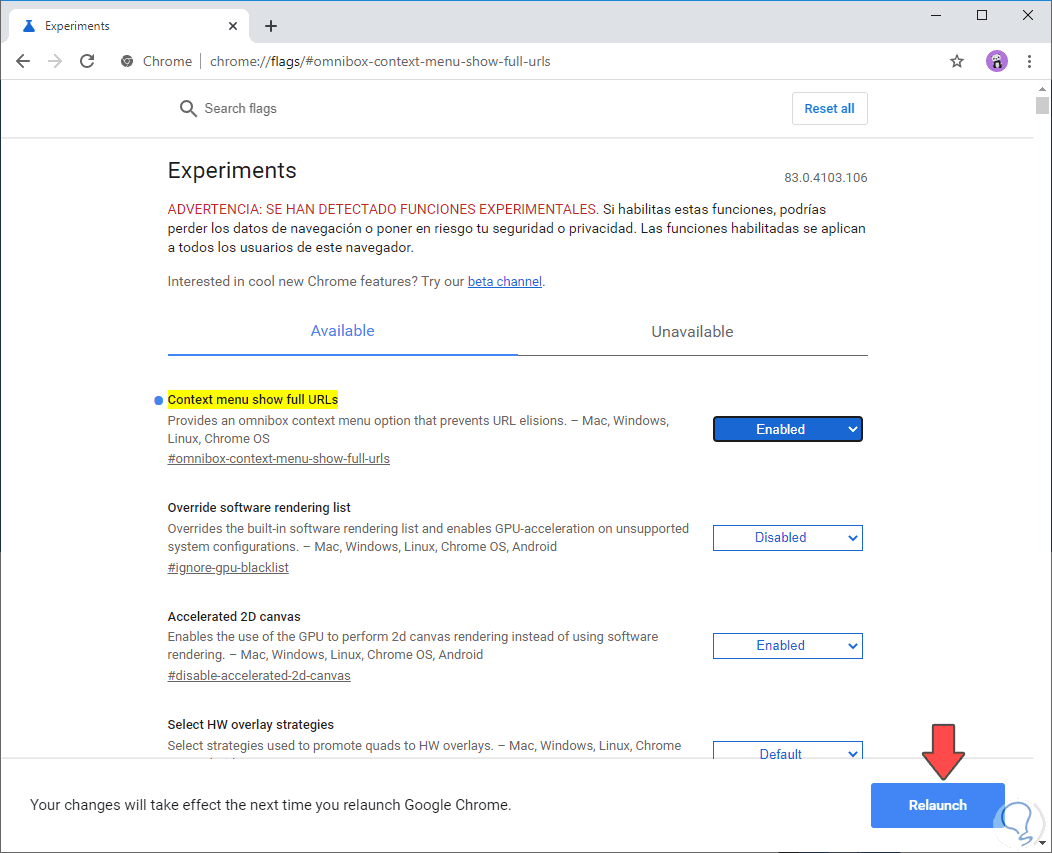Click the Reset all button
1052x853 pixels.
click(x=829, y=109)
